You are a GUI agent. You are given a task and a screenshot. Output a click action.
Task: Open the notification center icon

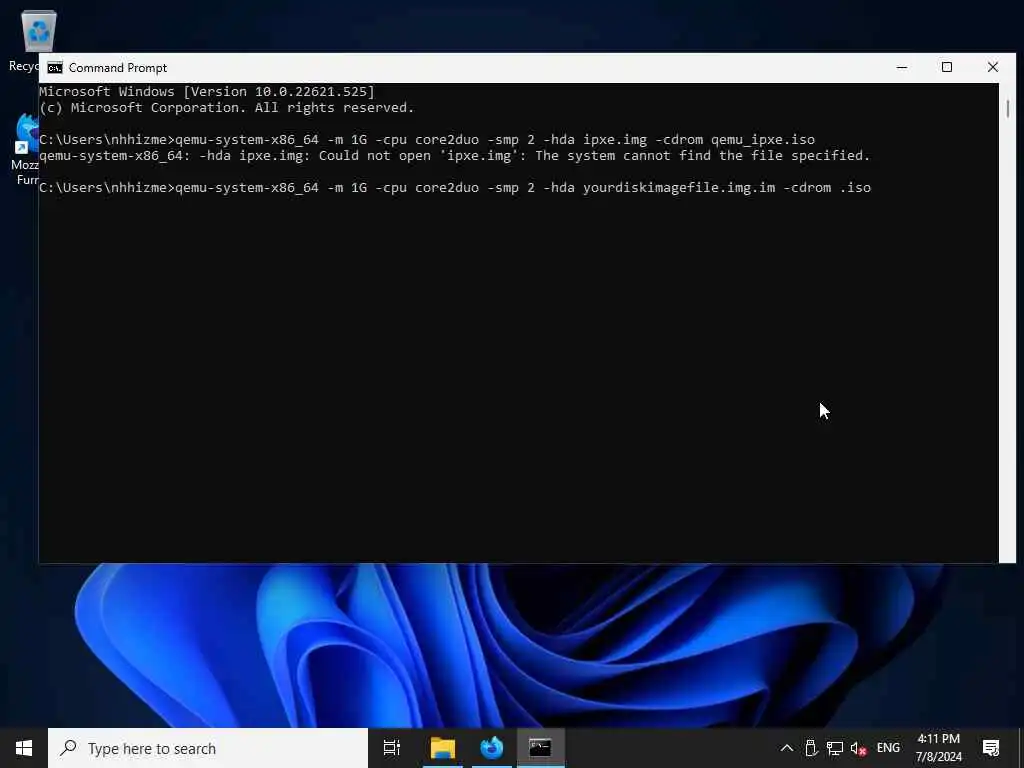point(991,748)
